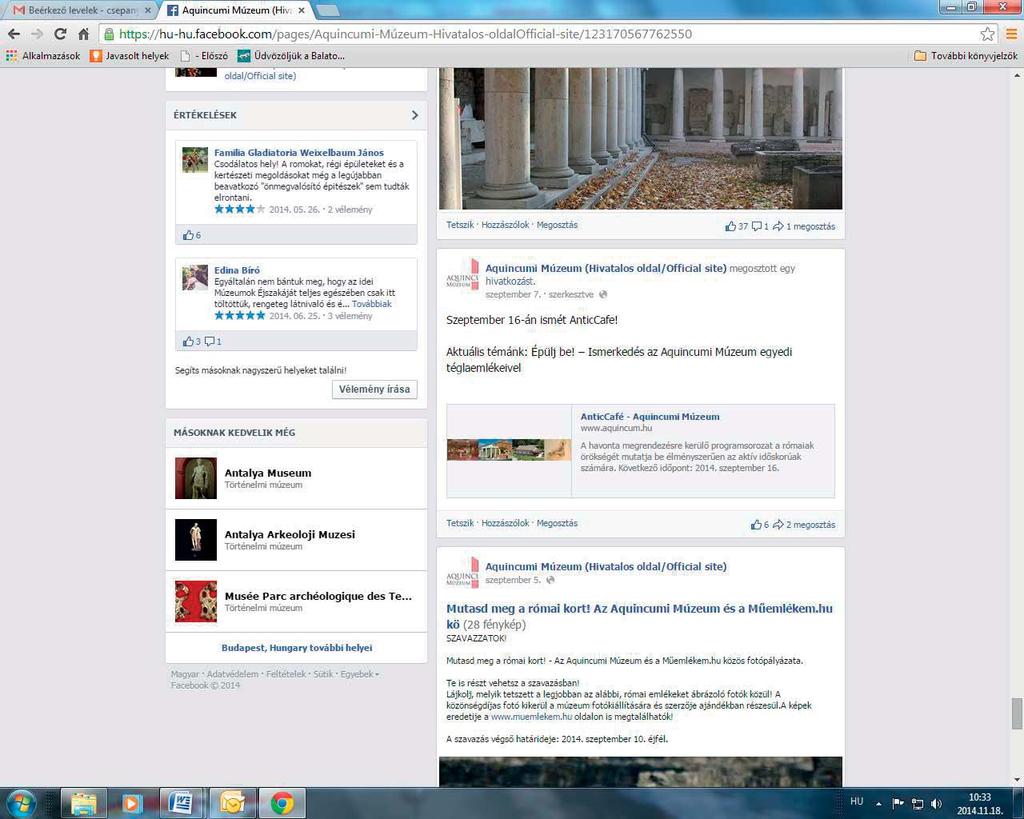
Task: Open Word from the taskbar
Action: click(179, 803)
